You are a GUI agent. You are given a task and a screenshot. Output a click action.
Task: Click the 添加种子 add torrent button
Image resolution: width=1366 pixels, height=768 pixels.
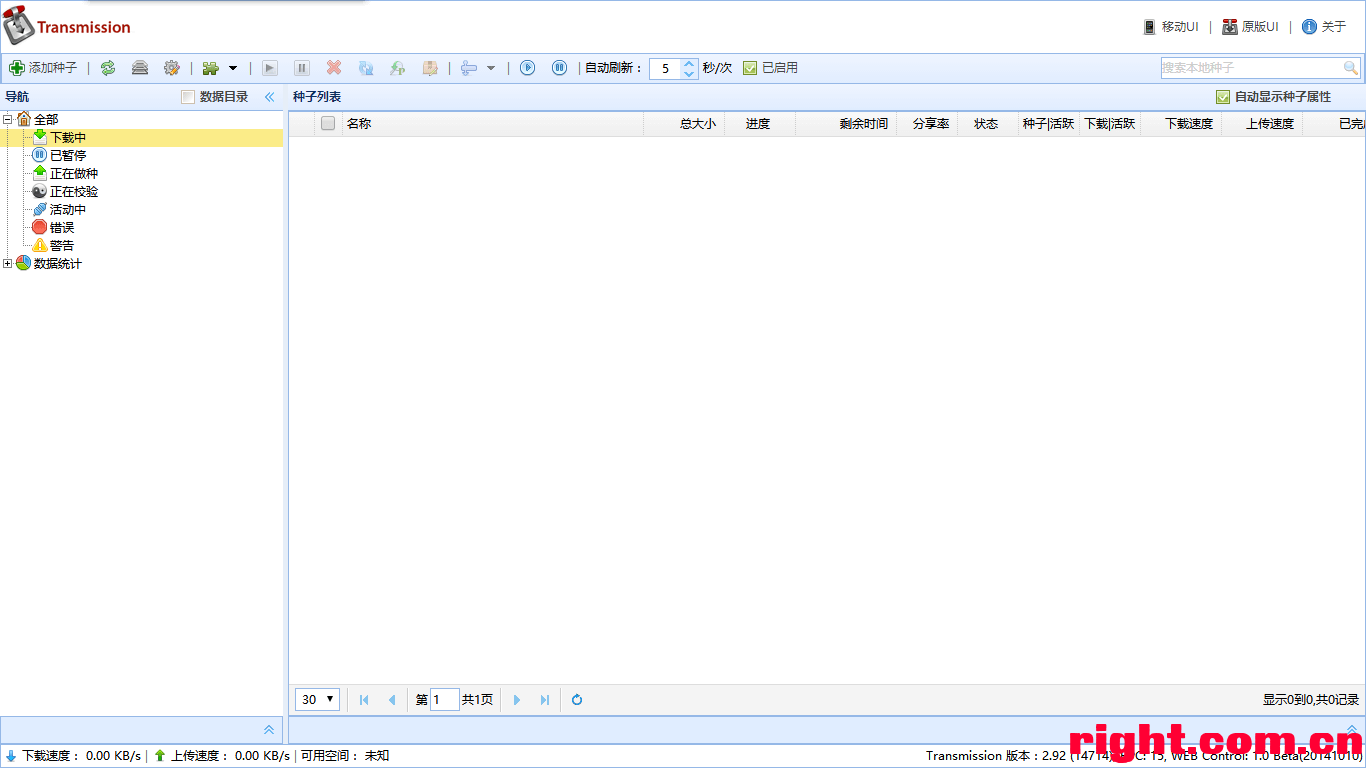pyautogui.click(x=43, y=68)
